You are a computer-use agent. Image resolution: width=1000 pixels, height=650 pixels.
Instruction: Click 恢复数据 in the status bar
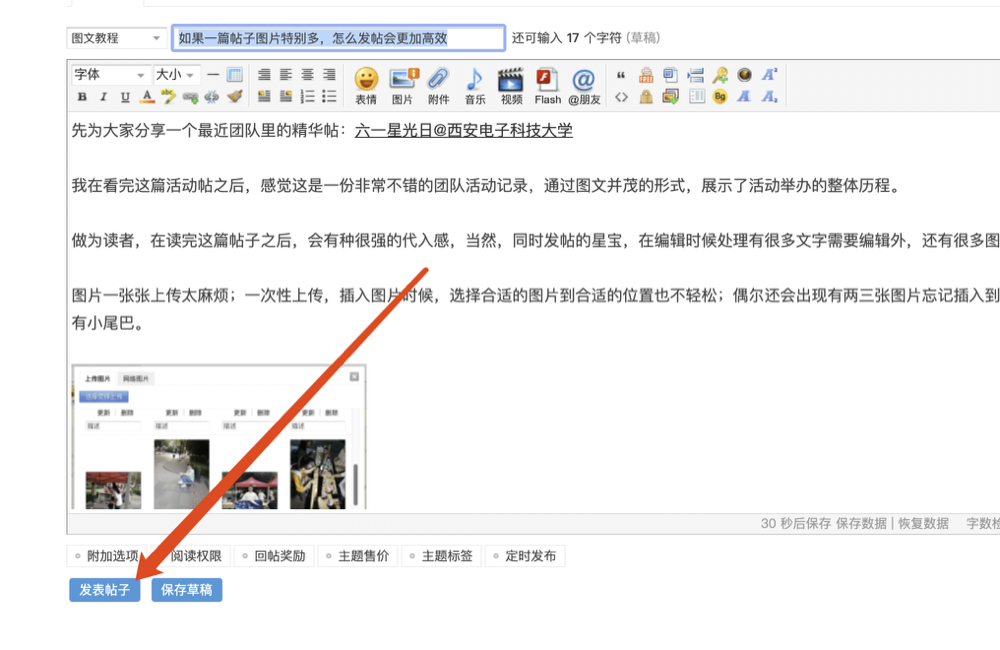click(x=923, y=524)
